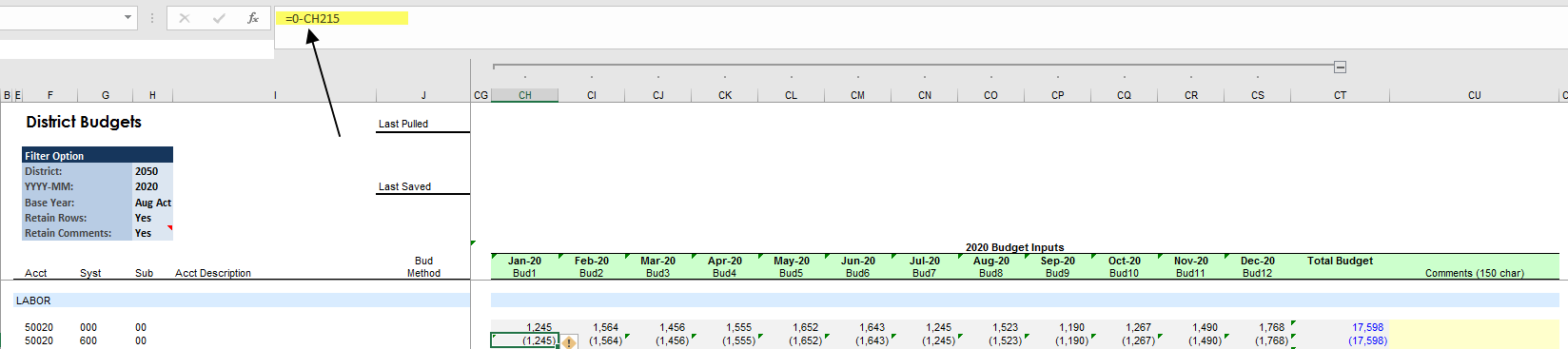
Task: Select the District value 2050 cell
Action: (x=152, y=171)
